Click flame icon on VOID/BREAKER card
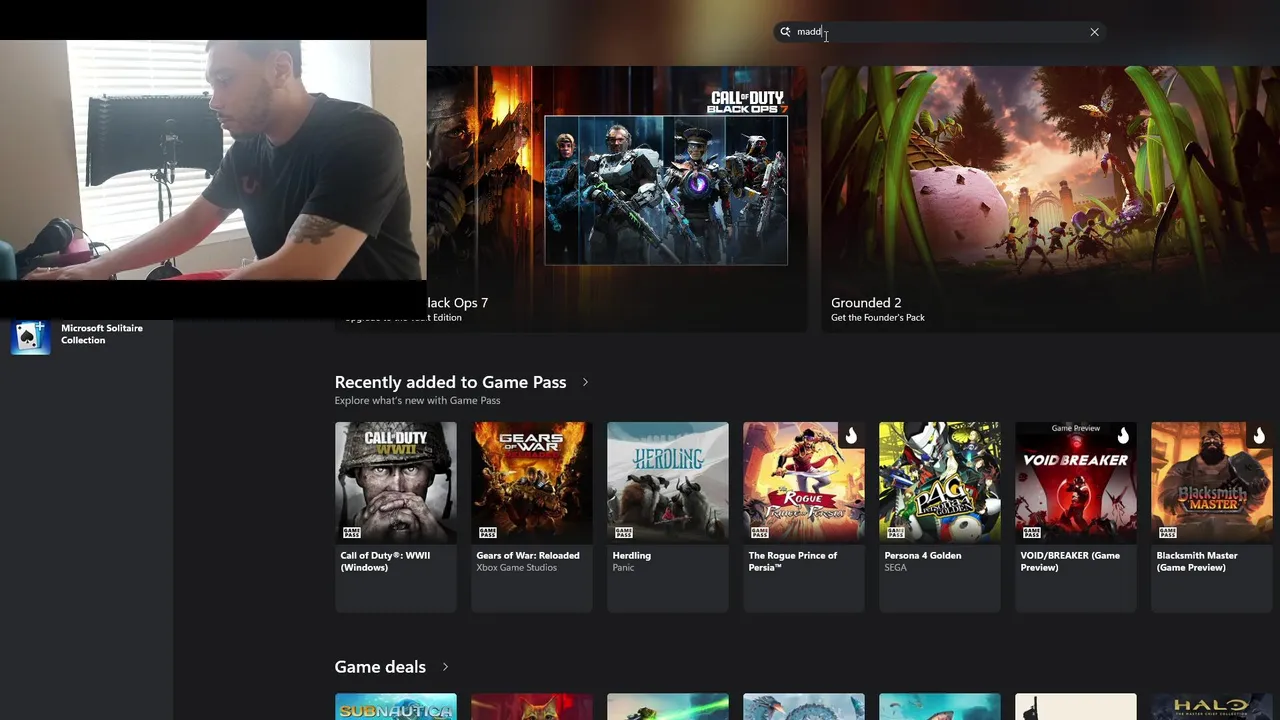The image size is (1280, 720). coord(1123,435)
